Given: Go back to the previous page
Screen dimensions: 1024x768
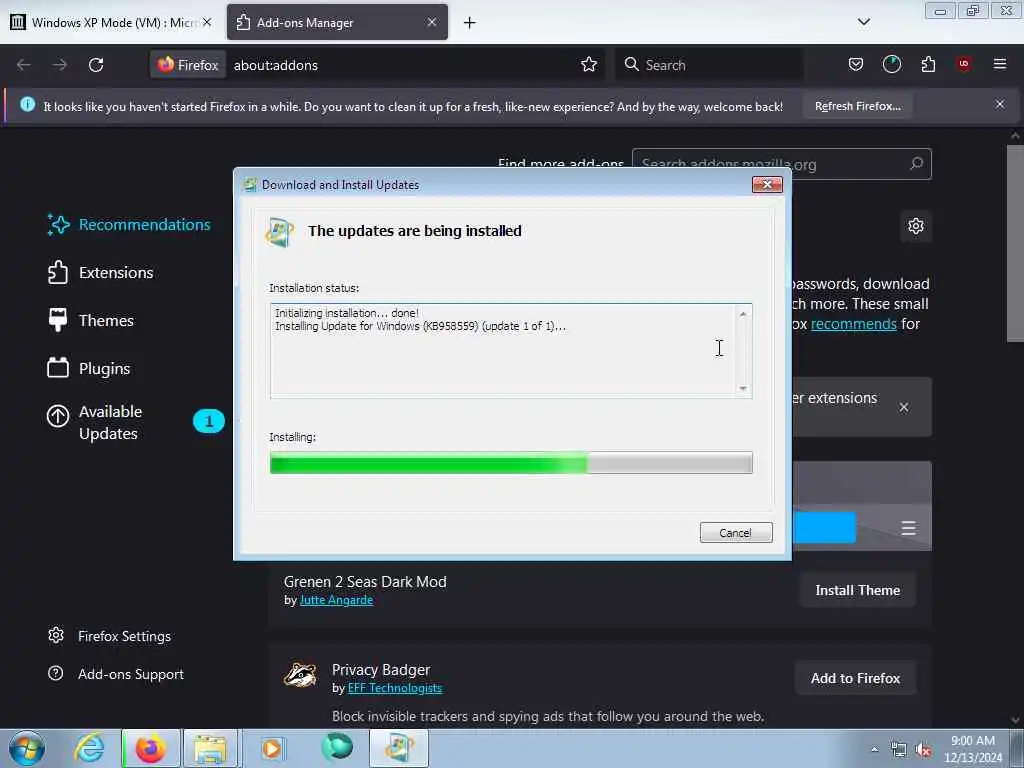Looking at the screenshot, I should tap(24, 65).
